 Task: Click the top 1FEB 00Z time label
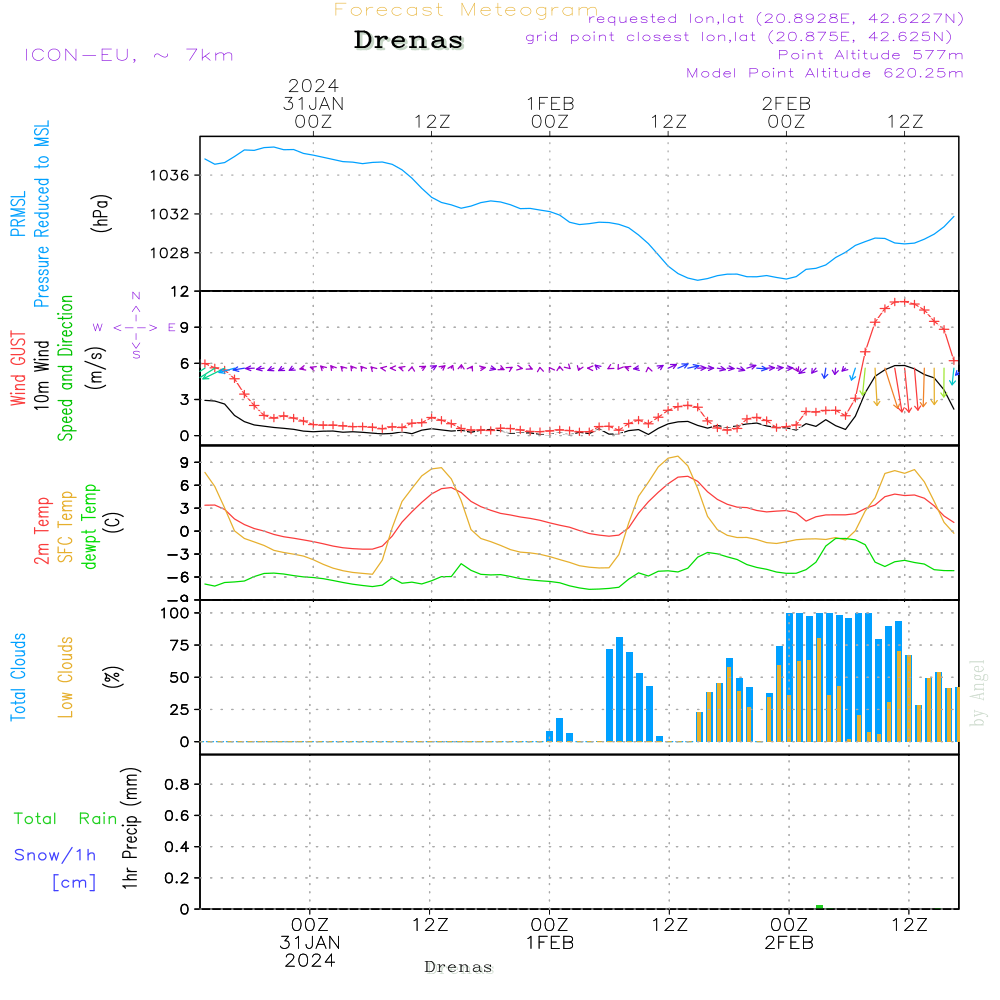550,112
